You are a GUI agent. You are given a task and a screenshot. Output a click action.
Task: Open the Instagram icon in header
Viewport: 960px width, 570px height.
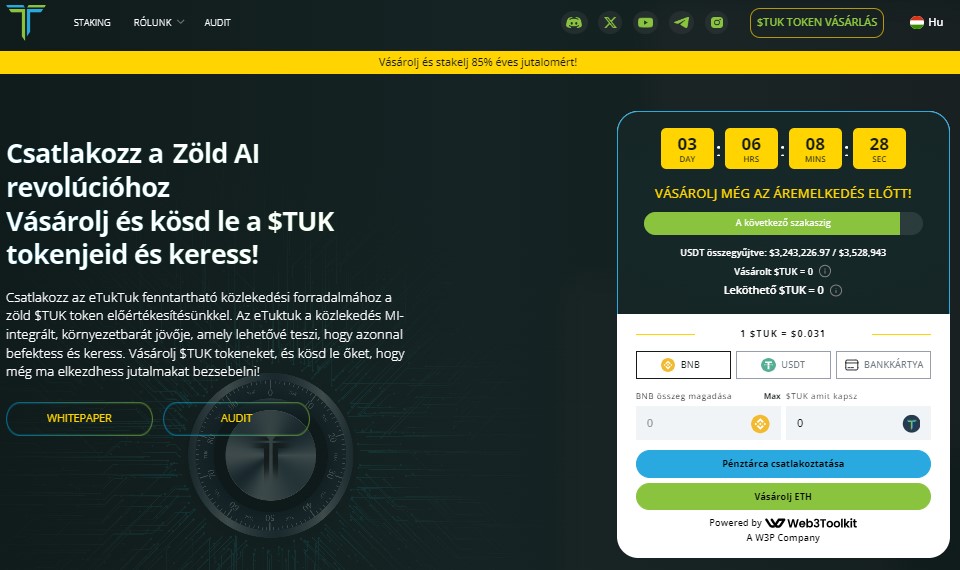[716, 22]
